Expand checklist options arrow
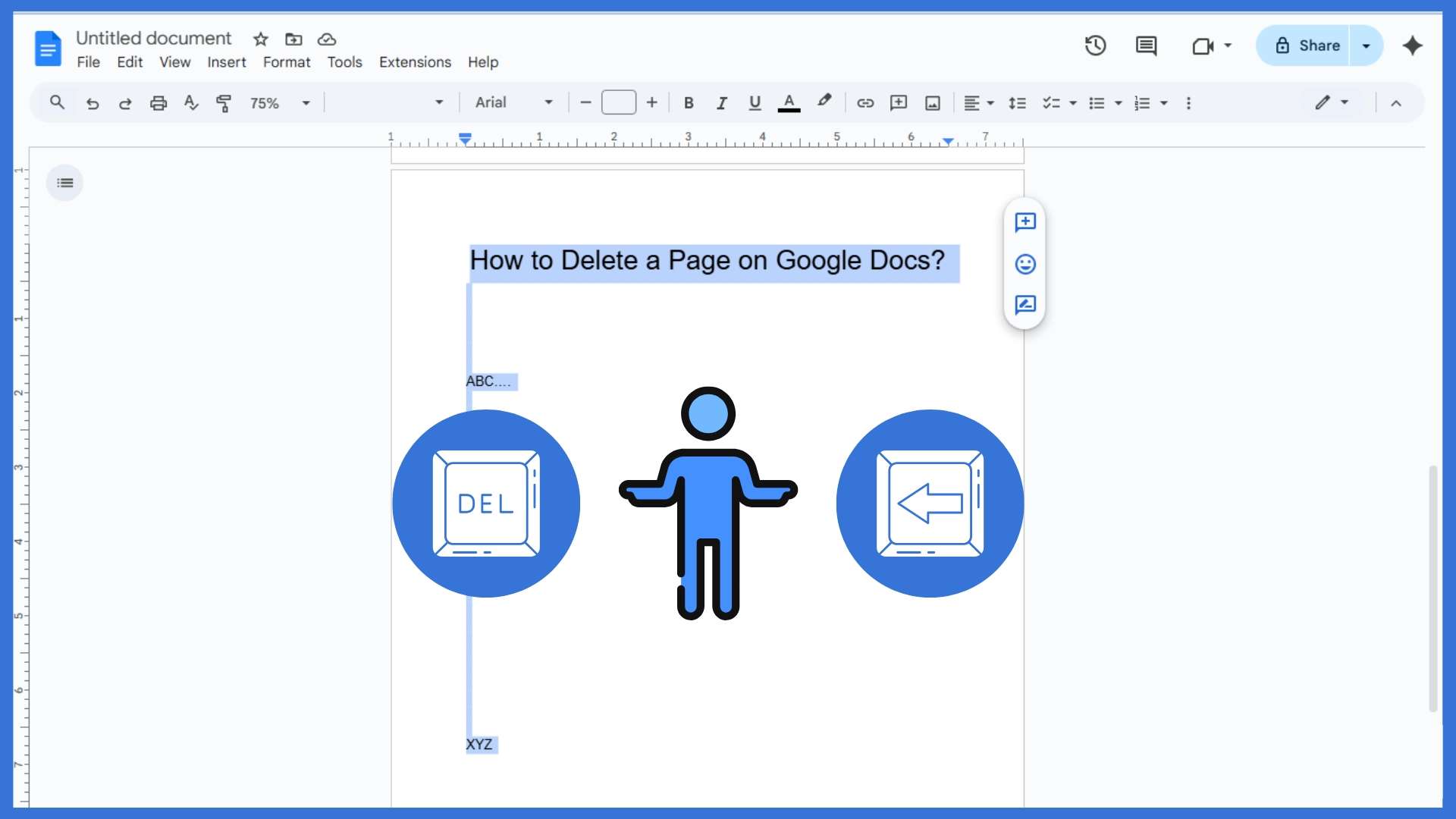Image resolution: width=1456 pixels, height=819 pixels. click(x=1073, y=103)
